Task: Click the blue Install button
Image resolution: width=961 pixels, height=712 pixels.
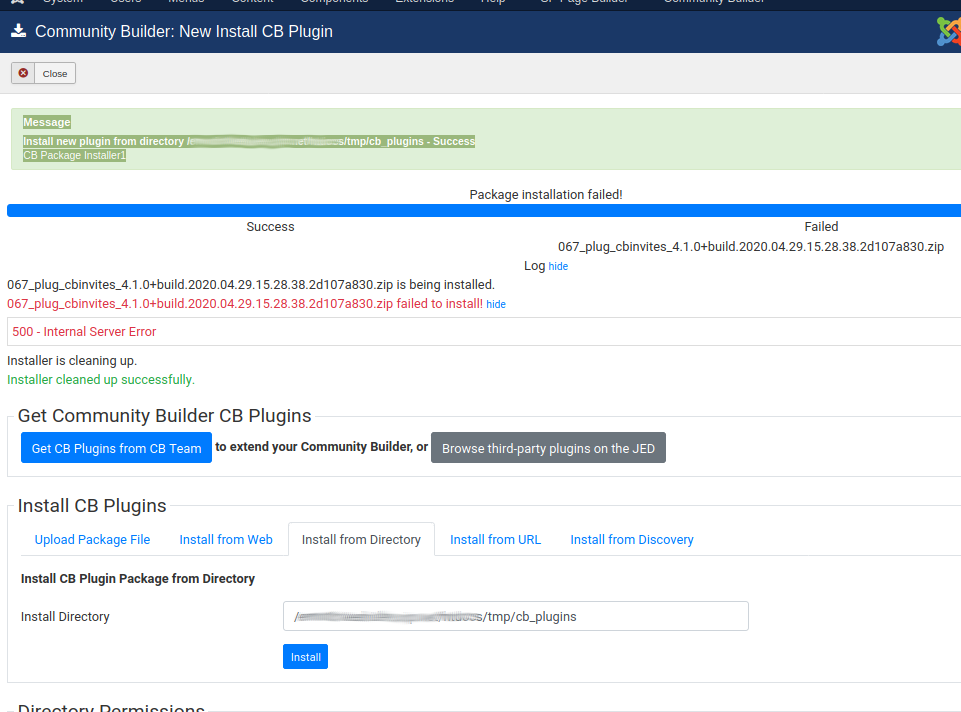Action: [305, 657]
